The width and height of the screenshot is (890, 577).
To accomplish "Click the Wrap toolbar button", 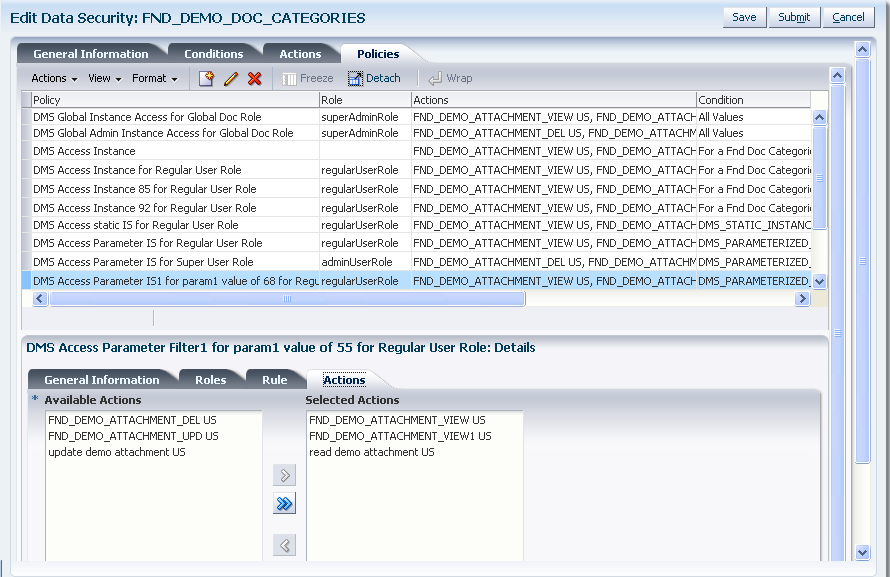I will click(450, 78).
